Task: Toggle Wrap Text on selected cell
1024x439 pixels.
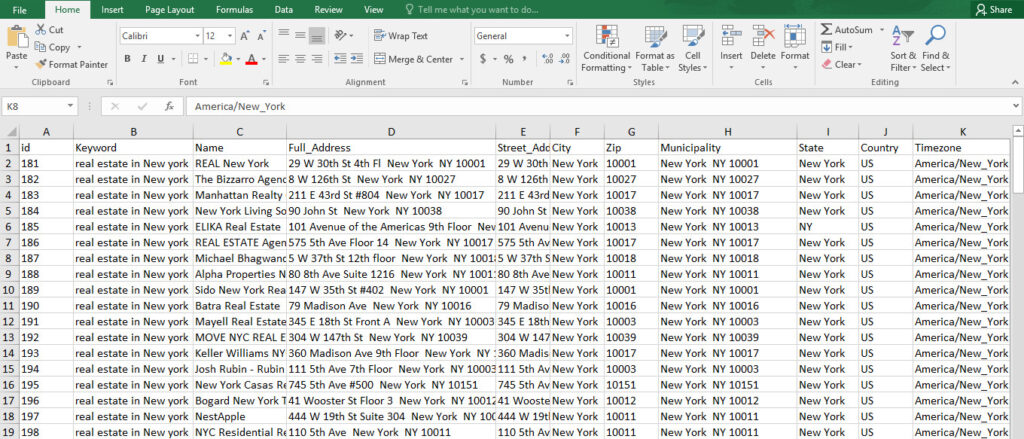Action: tap(401, 36)
